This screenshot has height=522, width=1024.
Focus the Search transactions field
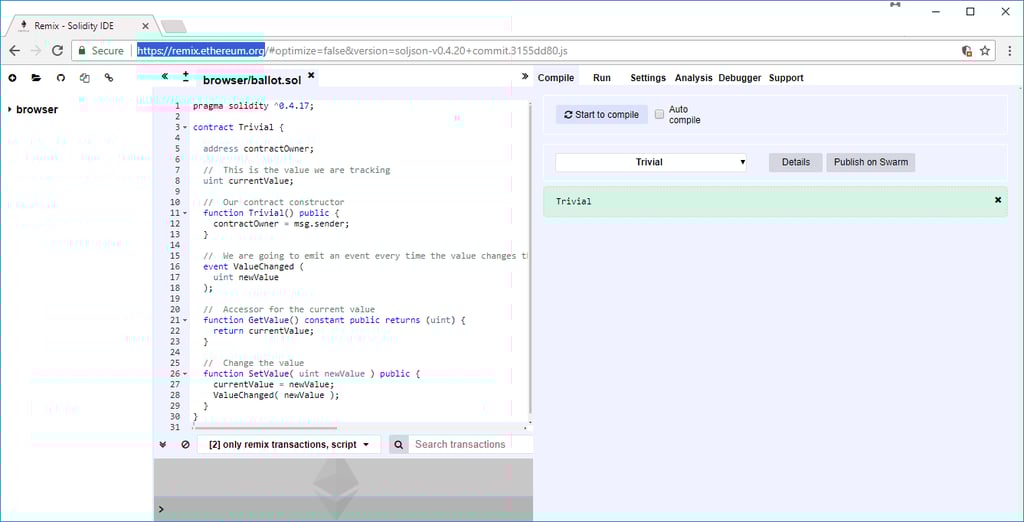470,444
